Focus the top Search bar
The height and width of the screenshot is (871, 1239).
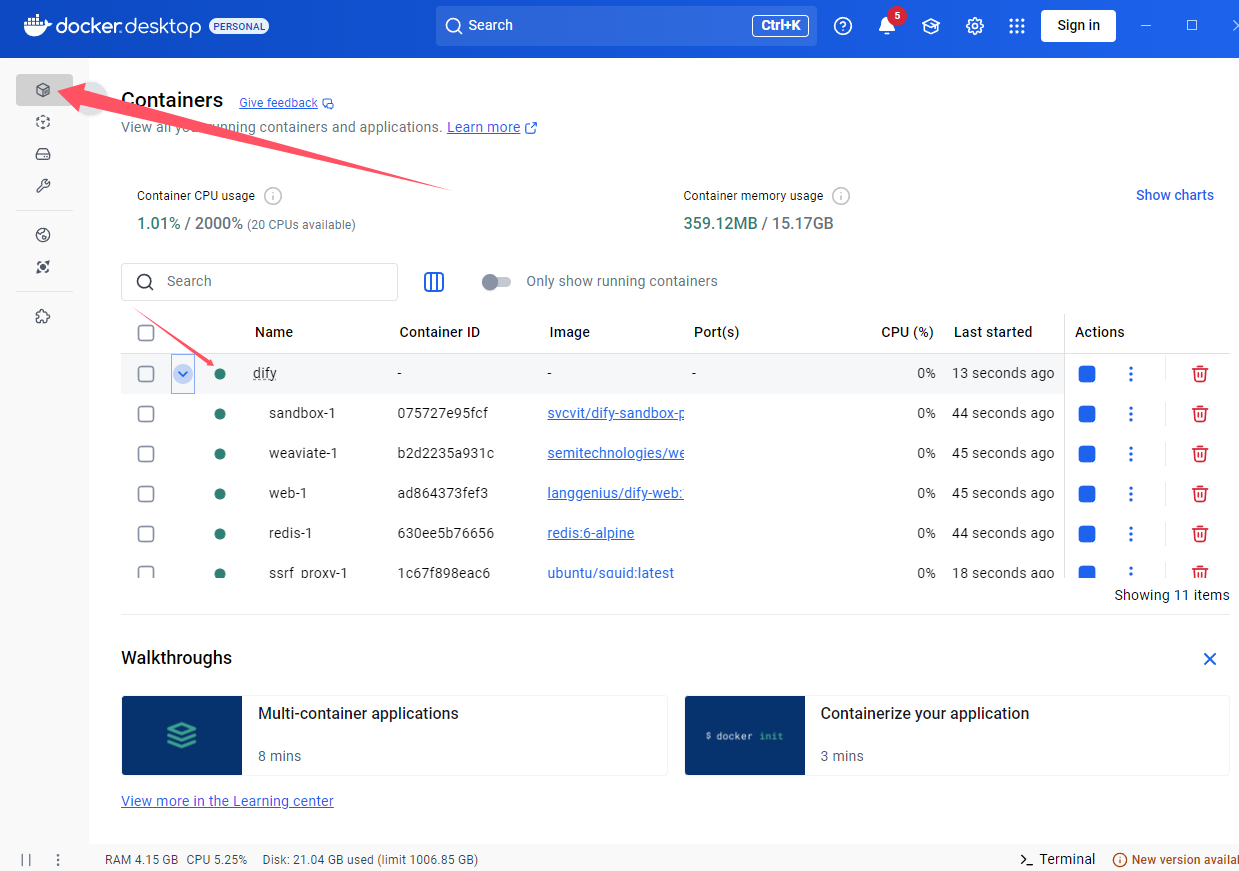point(626,26)
